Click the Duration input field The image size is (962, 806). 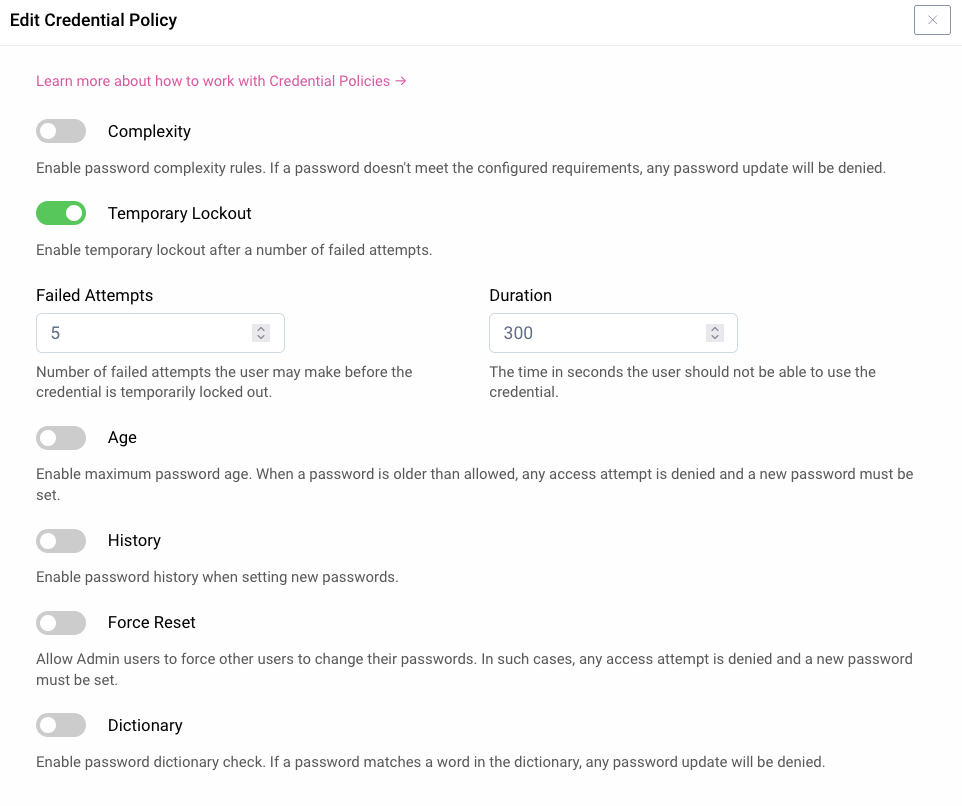600,332
